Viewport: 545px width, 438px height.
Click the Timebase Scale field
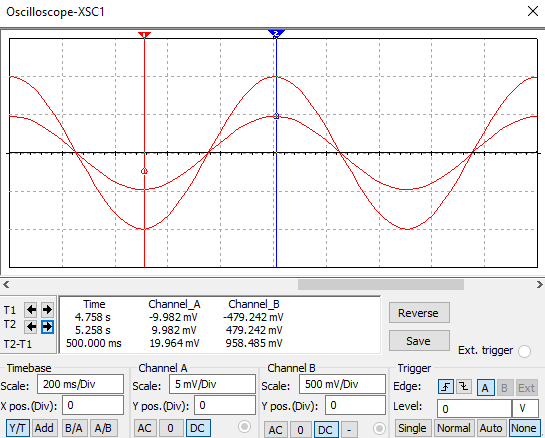click(80, 384)
